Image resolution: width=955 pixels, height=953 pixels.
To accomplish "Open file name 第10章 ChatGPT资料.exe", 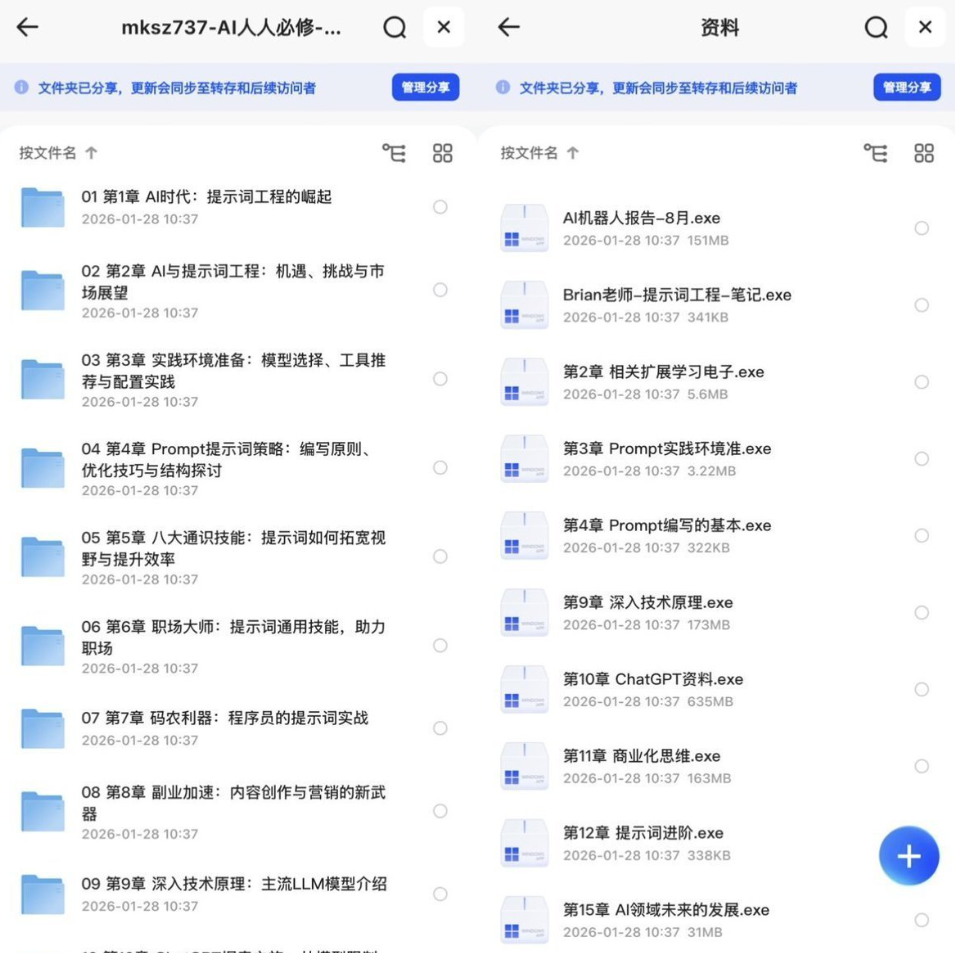I will pos(653,679).
